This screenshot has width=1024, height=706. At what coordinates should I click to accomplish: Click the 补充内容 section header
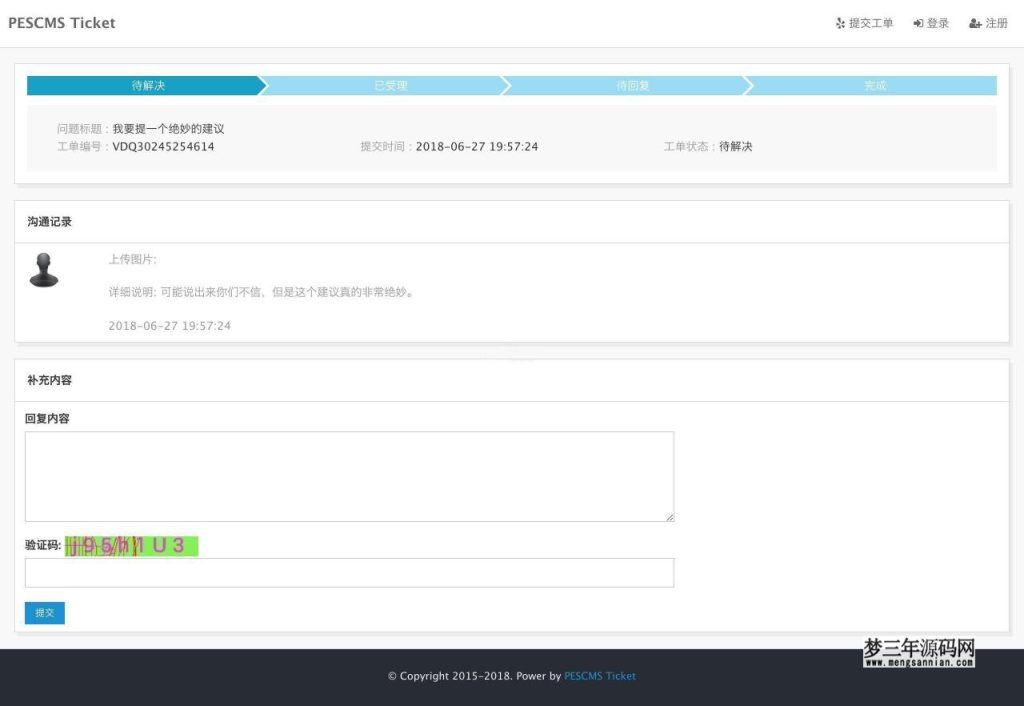pyautogui.click(x=48, y=380)
